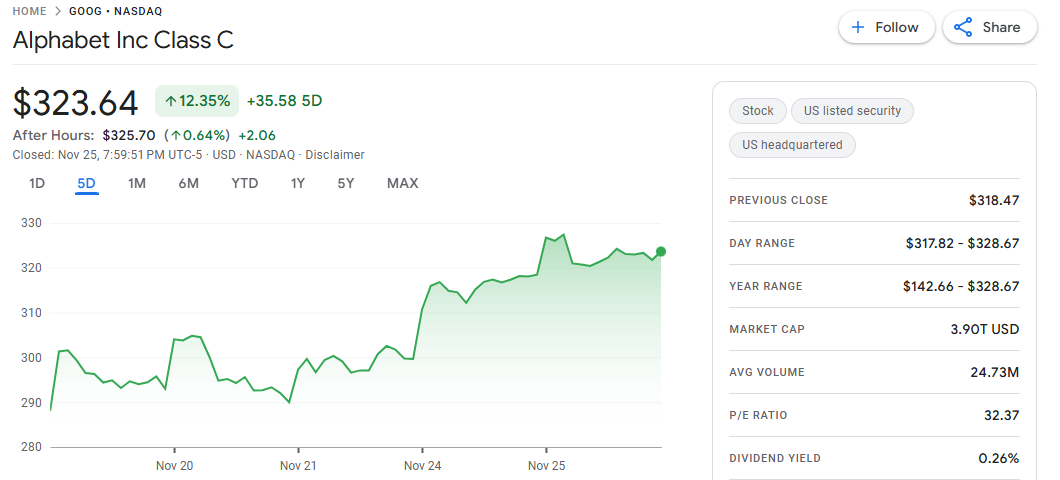
Task: Click the plus icon in Follow button
Action: [859, 28]
